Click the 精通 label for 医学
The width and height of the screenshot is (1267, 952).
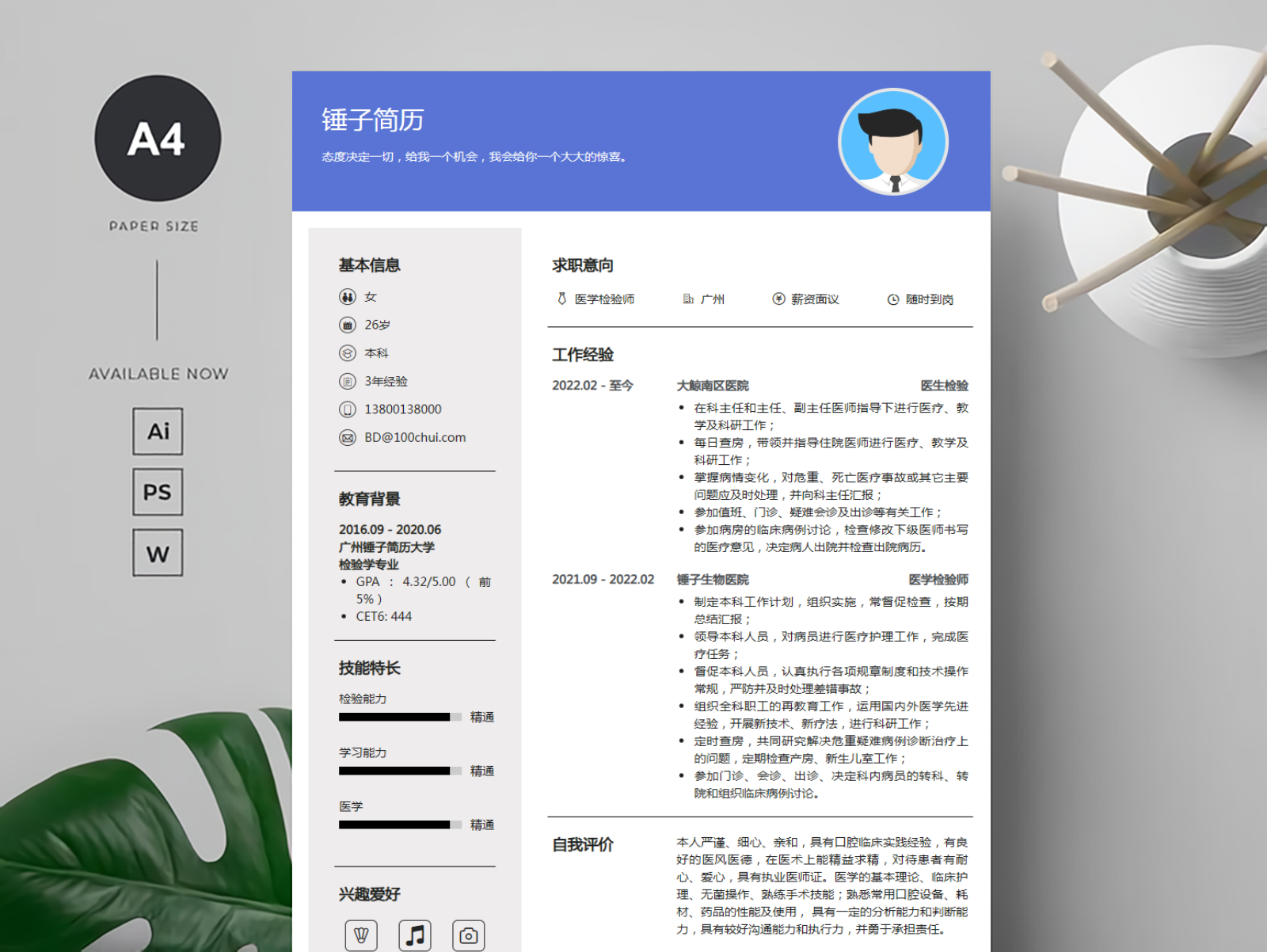pos(482,824)
